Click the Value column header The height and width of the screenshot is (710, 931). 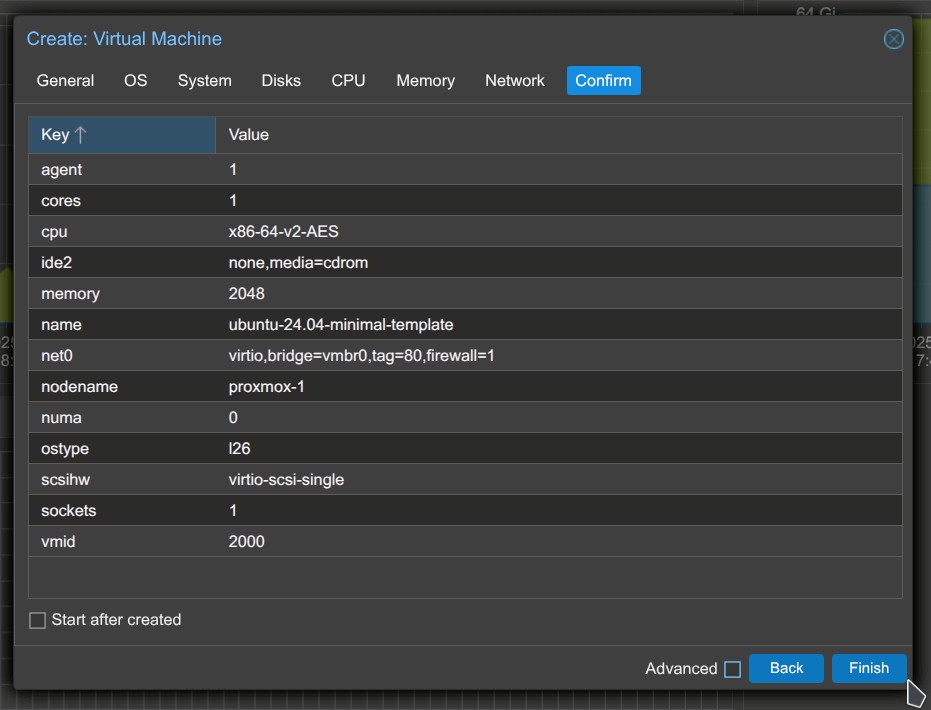559,135
